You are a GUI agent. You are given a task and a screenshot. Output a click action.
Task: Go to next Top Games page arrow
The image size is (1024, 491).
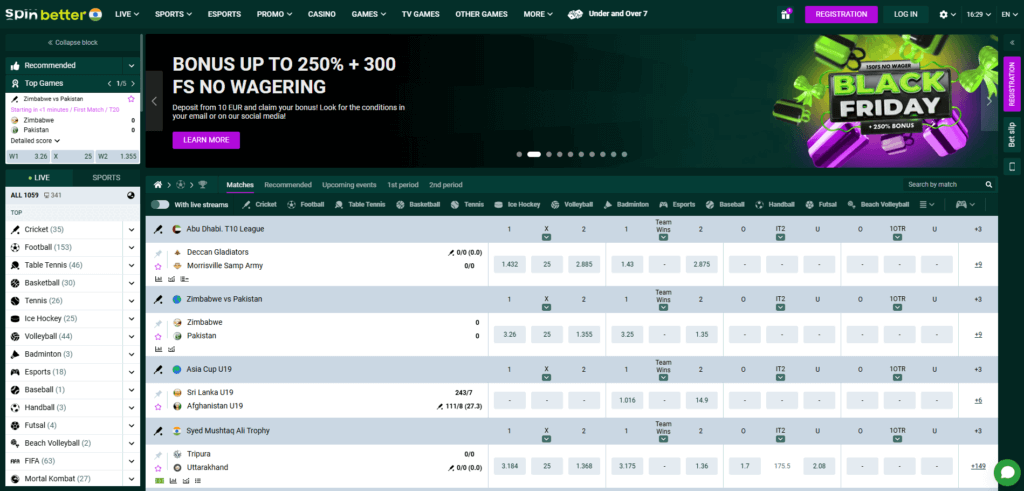[x=133, y=84]
